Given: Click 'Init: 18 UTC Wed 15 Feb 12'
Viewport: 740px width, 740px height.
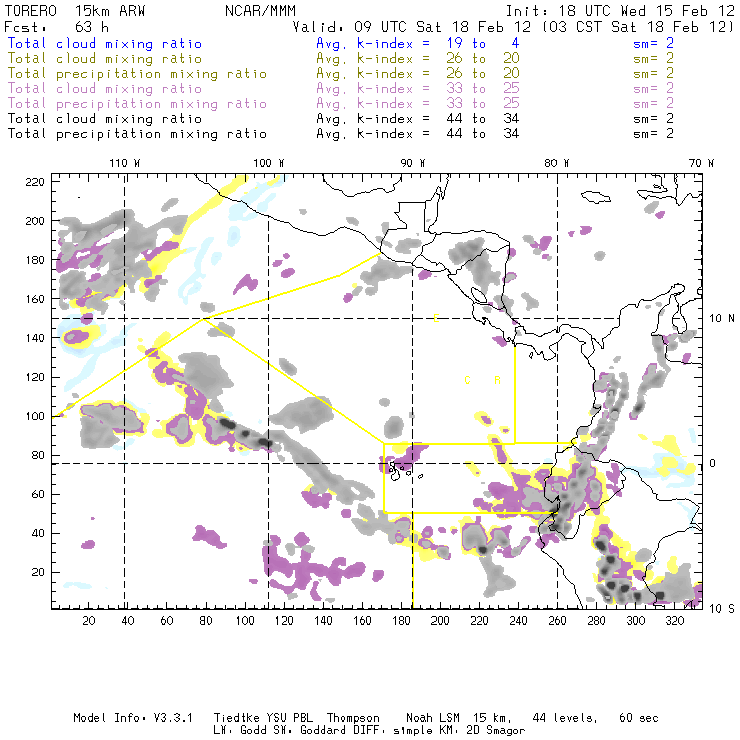Looking at the screenshot, I should pos(620,11).
